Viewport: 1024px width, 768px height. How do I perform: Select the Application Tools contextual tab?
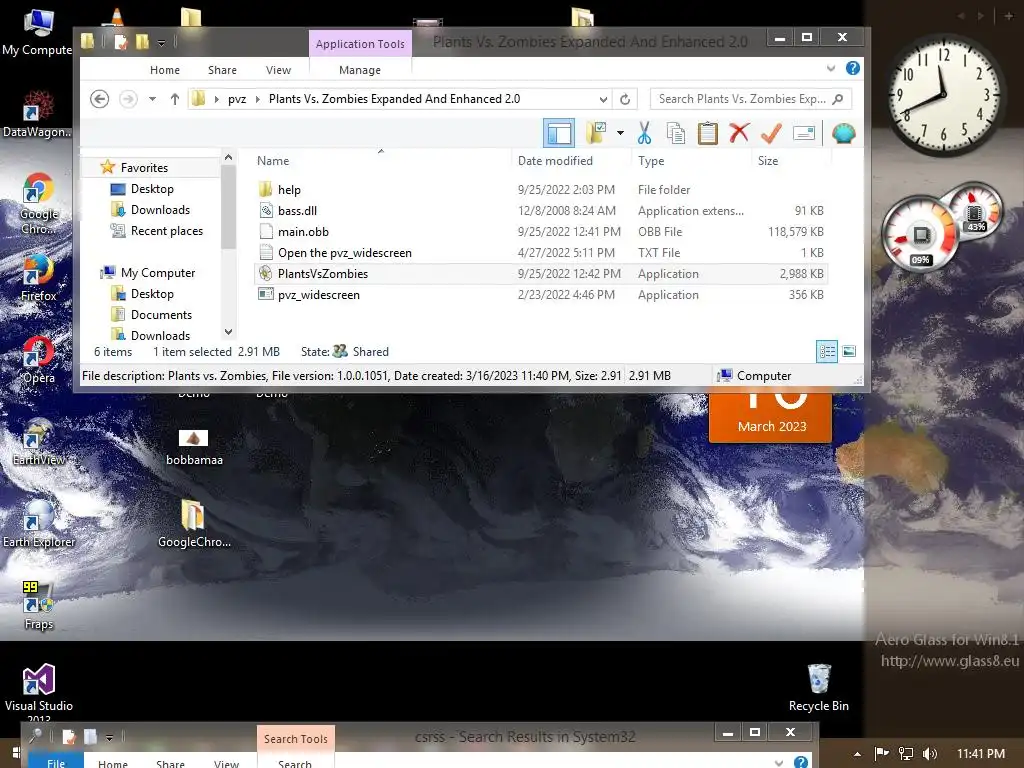tap(360, 44)
